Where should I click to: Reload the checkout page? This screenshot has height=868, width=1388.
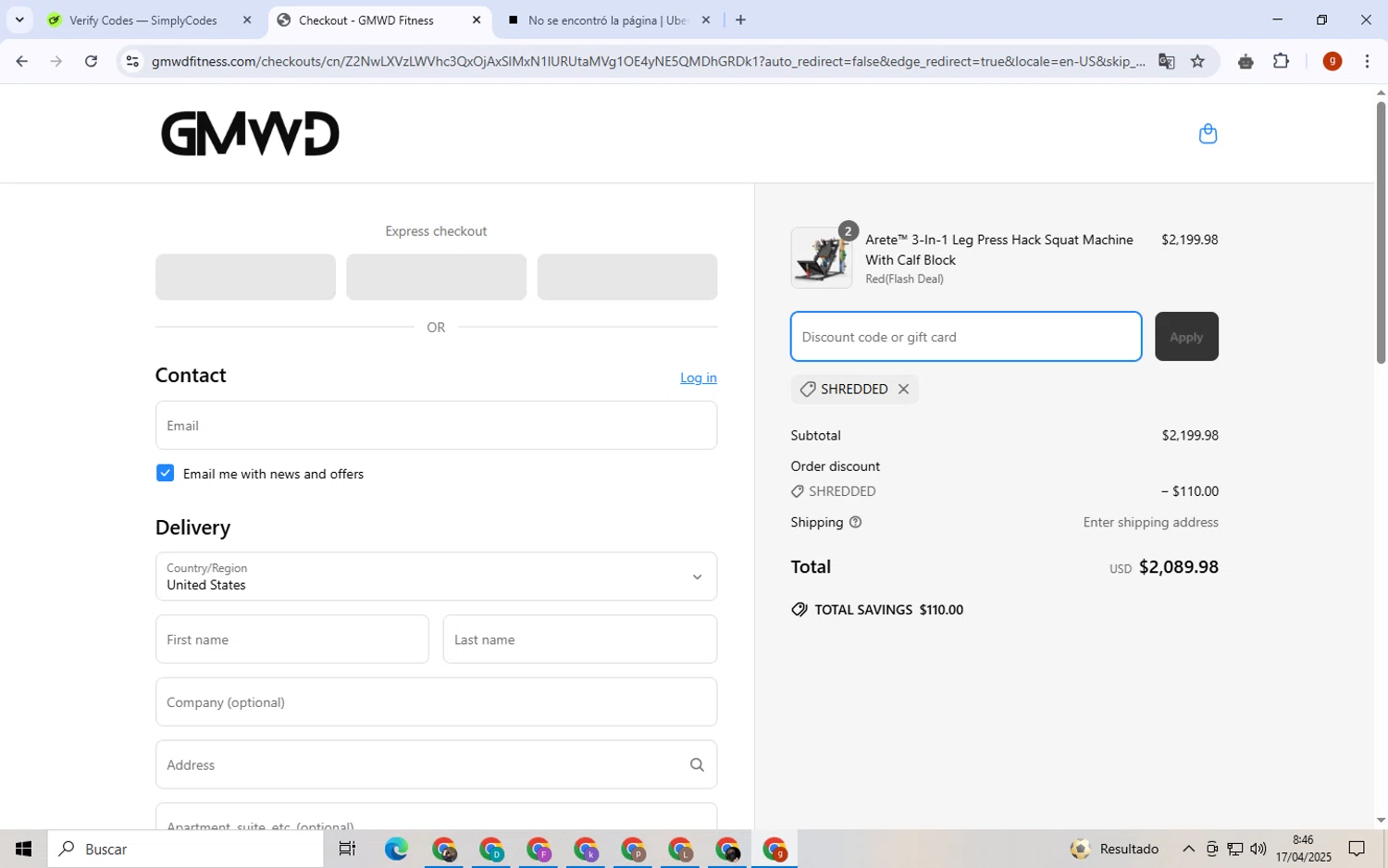(91, 61)
